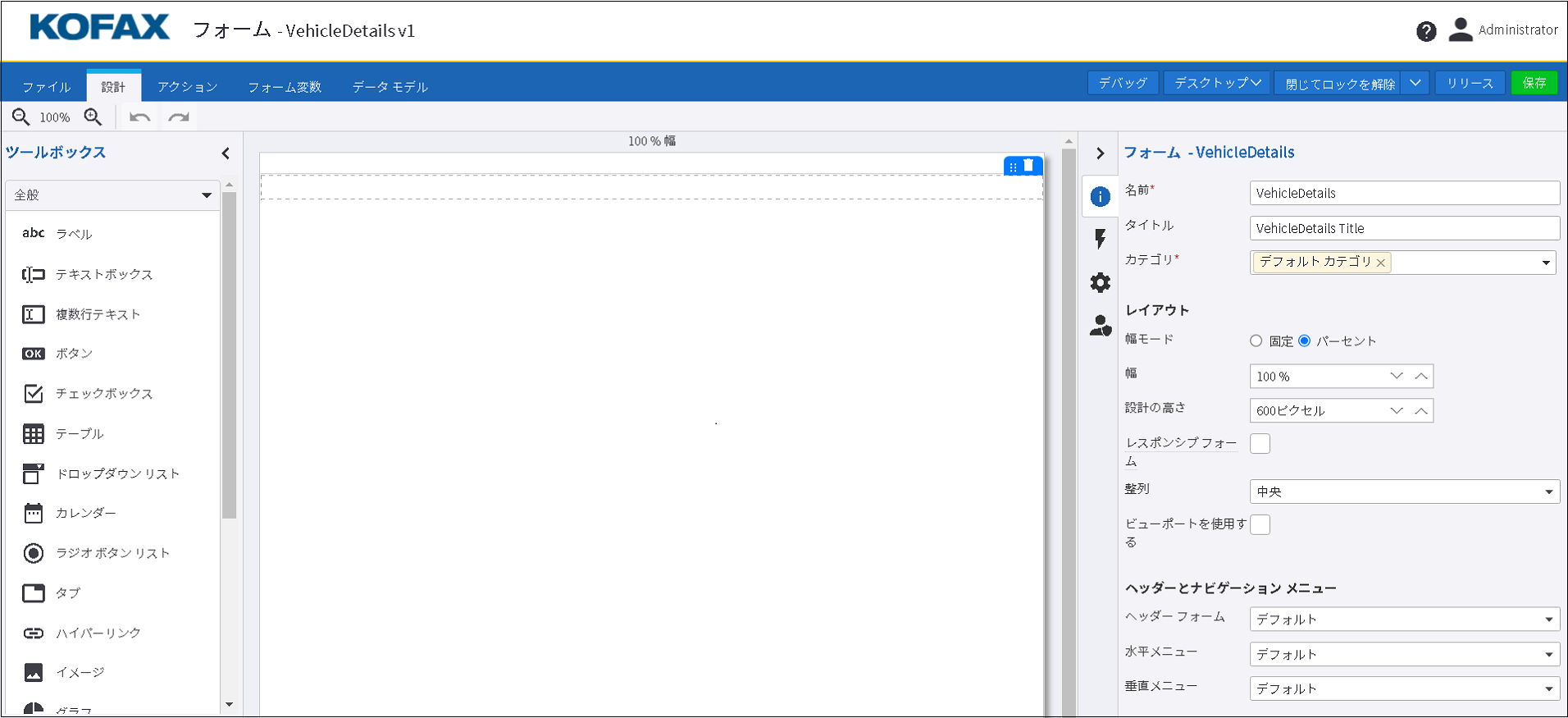Open the gear settings panel icon
The height and width of the screenshot is (718, 1568).
pos(1100,282)
